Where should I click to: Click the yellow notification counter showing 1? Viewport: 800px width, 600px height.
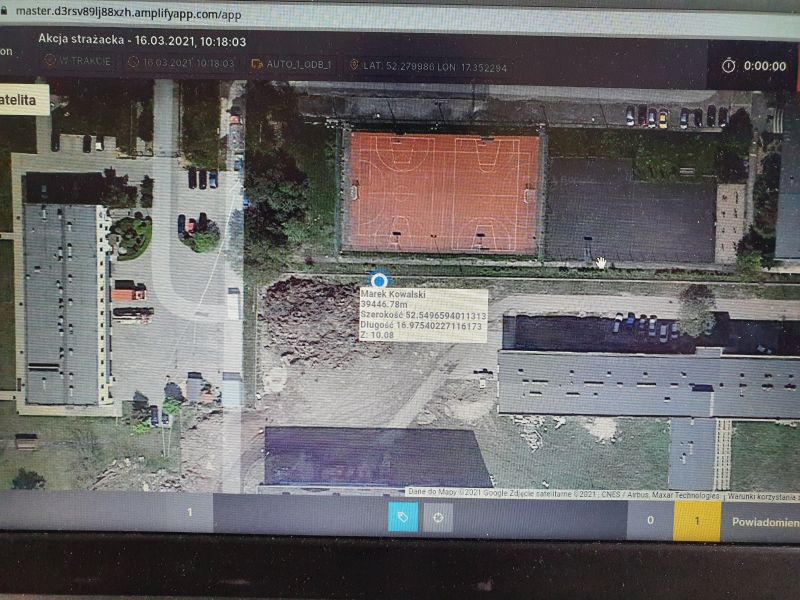(697, 521)
